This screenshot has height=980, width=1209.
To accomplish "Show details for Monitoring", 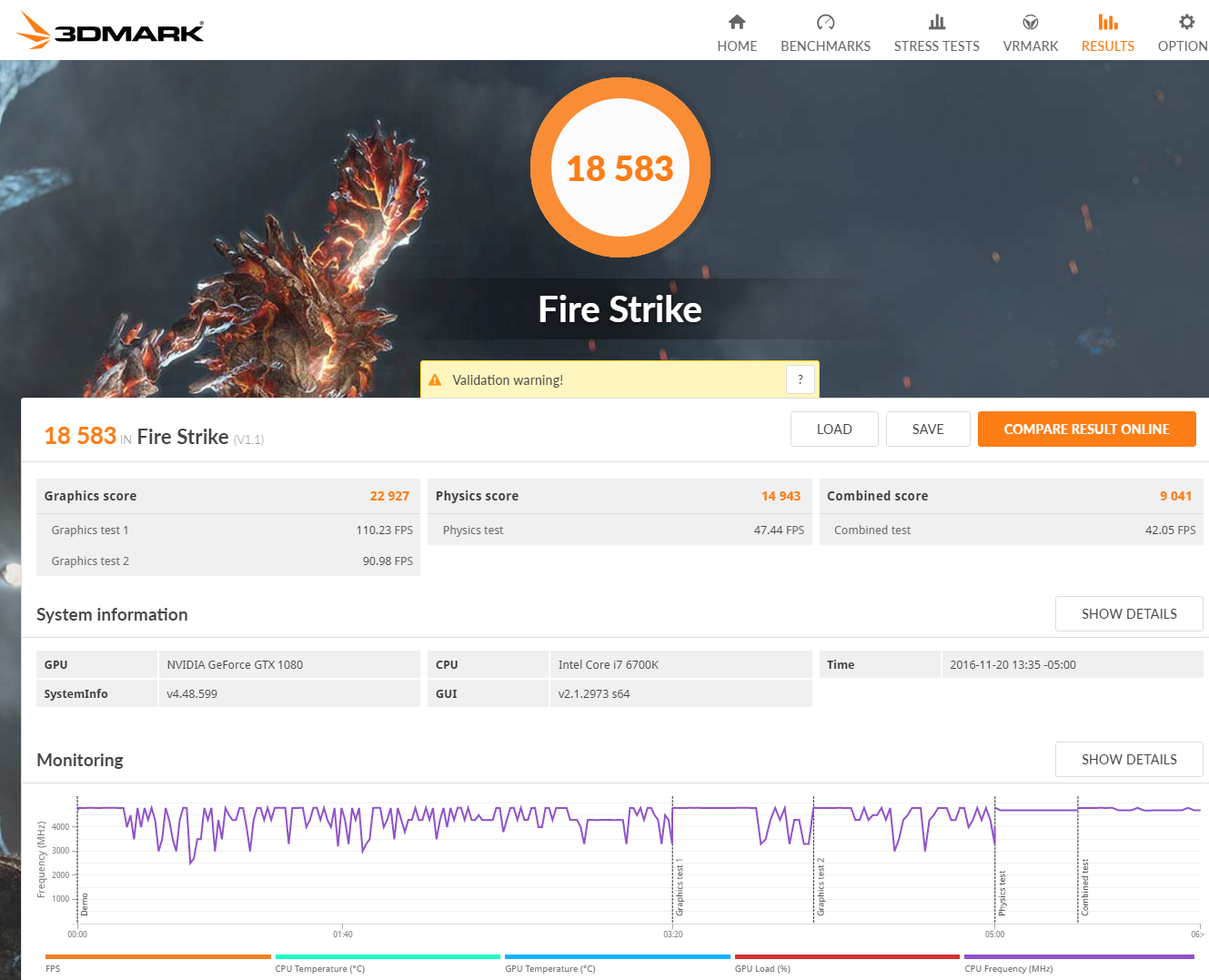I will [1129, 760].
